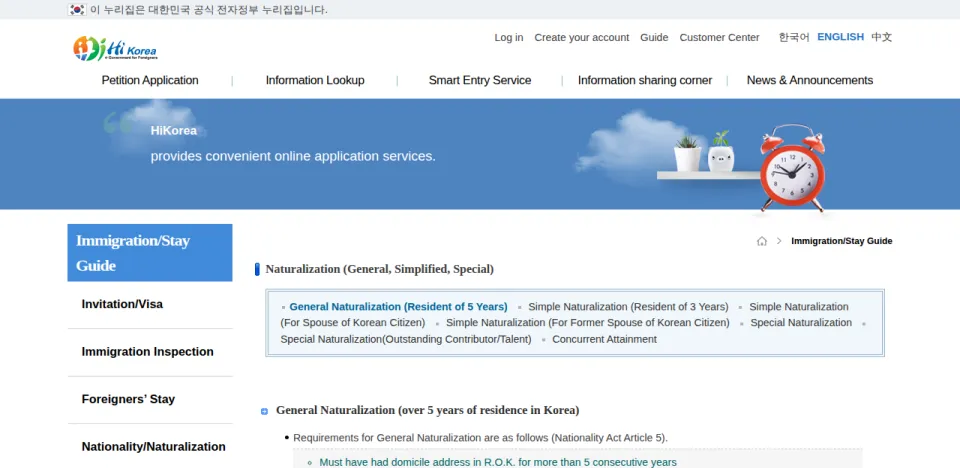The image size is (960, 468).
Task: Open the Guide link
Action: pos(654,37)
